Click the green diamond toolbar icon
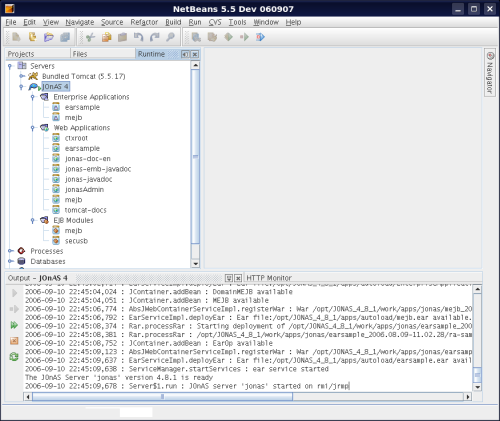This screenshot has height=421, width=500. click(x=228, y=37)
